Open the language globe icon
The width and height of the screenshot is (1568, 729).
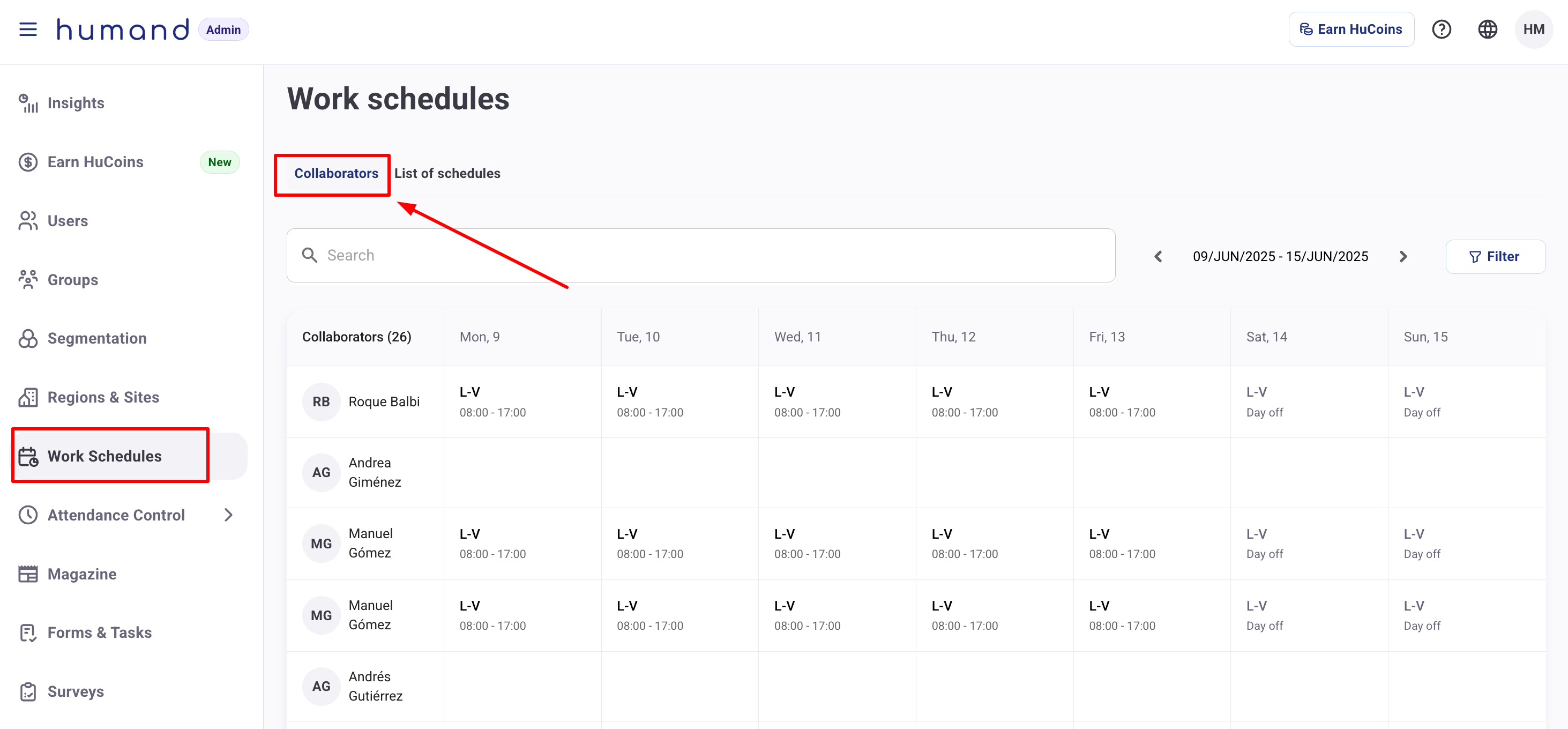pos(1487,29)
